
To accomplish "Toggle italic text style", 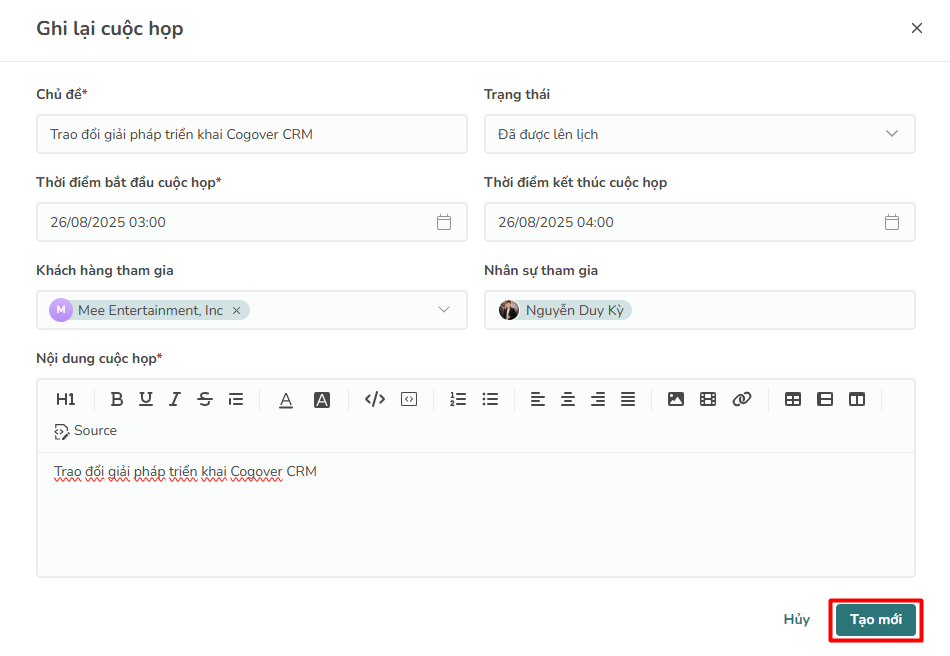I will [175, 399].
